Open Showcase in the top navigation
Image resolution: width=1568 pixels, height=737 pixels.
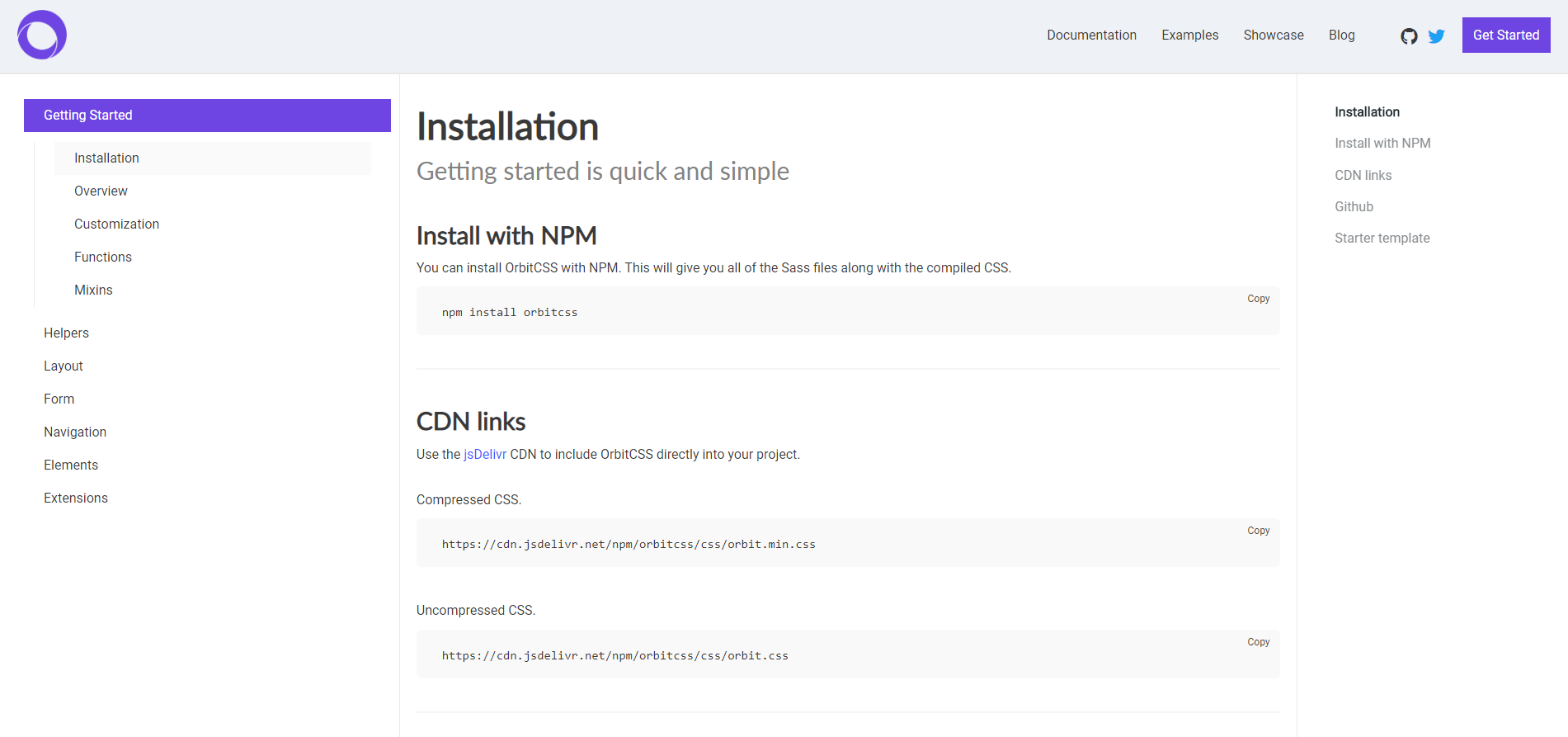coord(1274,35)
